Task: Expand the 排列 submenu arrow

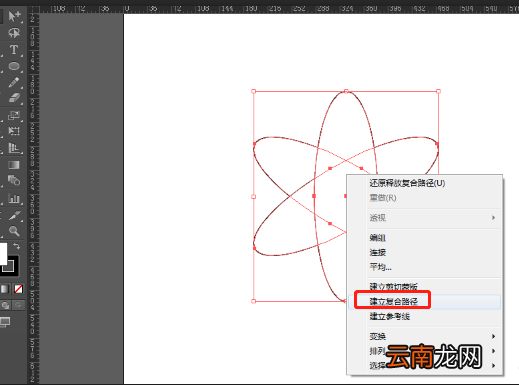Action: (x=493, y=351)
